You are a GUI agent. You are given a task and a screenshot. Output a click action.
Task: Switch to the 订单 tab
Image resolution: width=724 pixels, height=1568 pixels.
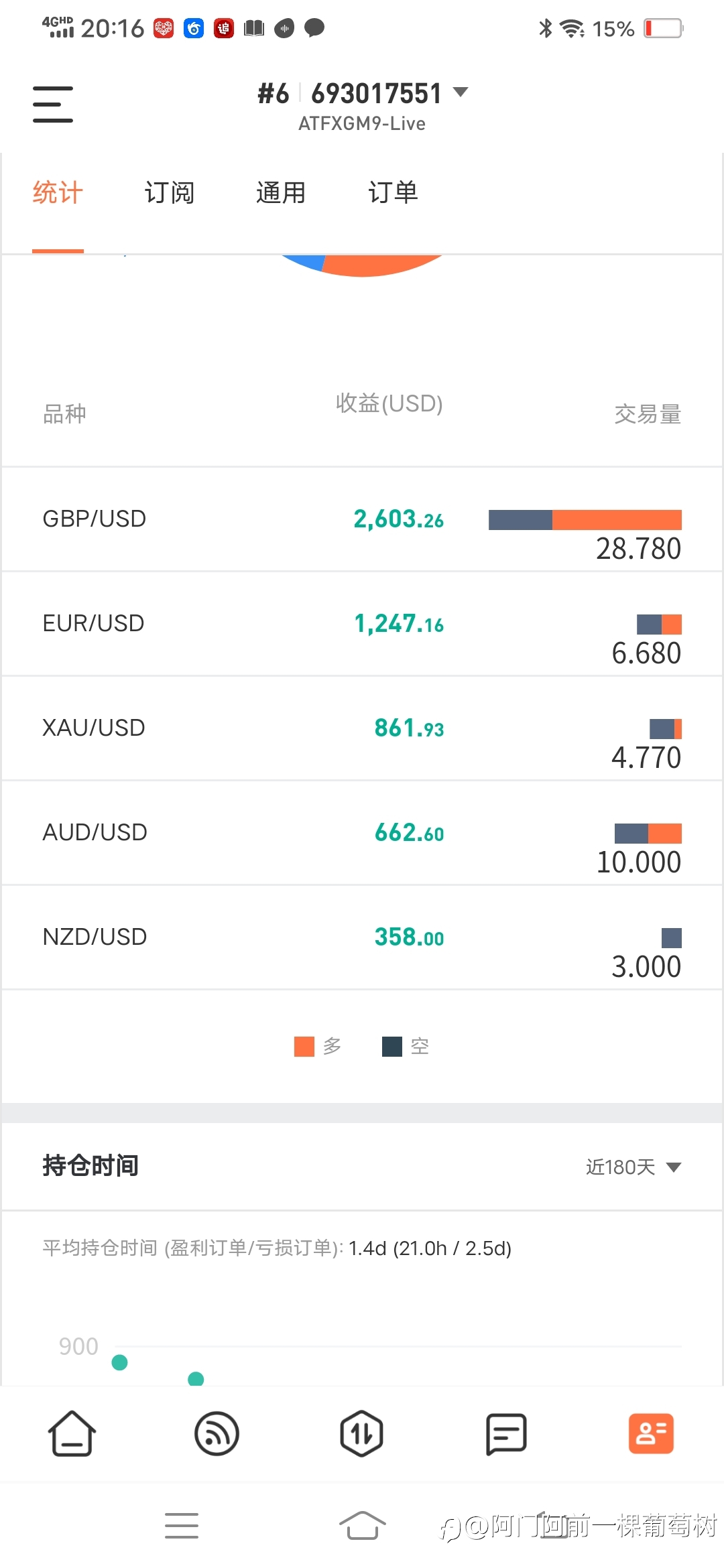click(x=393, y=193)
